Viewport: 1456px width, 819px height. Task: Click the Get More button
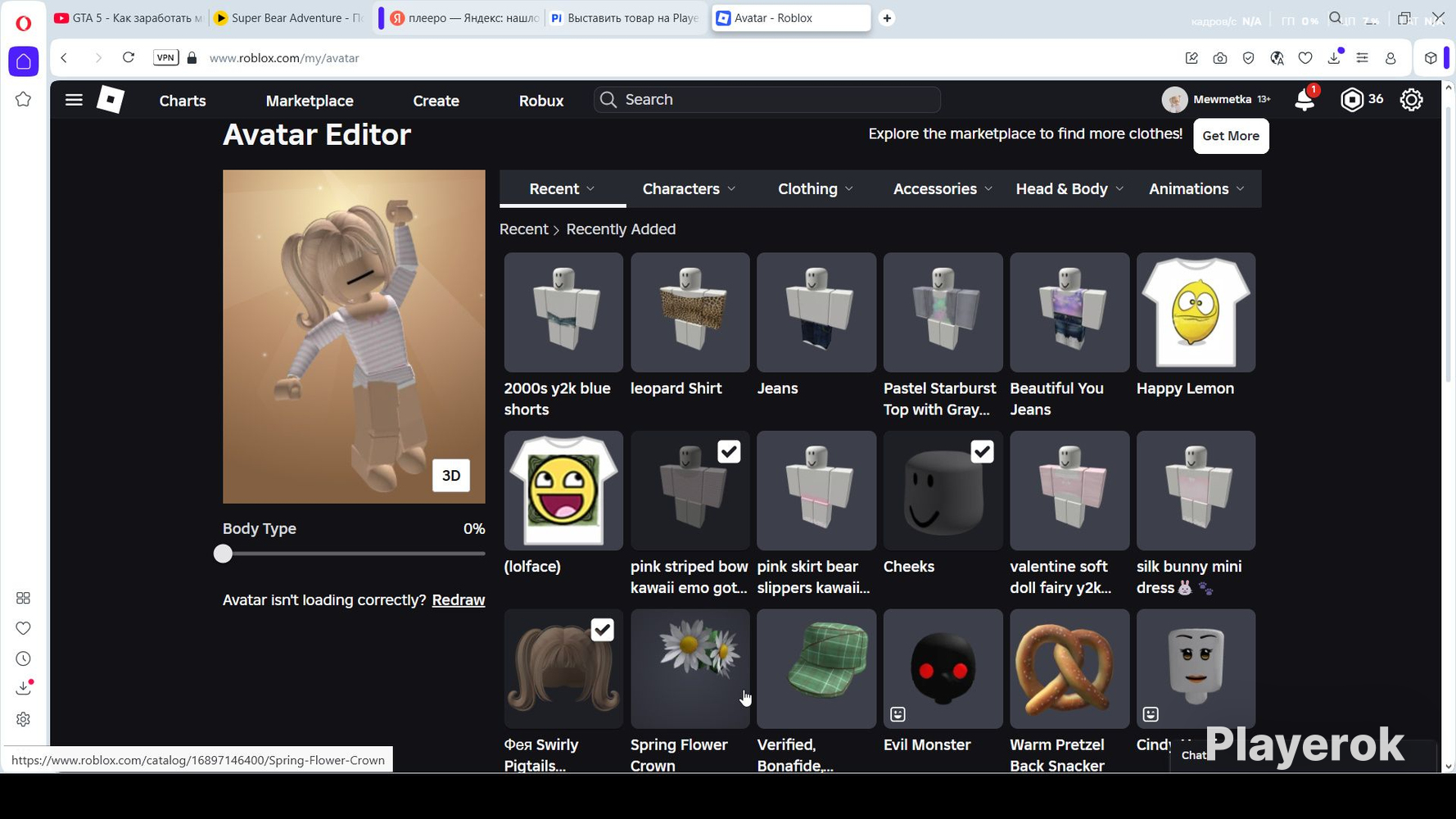(1231, 136)
